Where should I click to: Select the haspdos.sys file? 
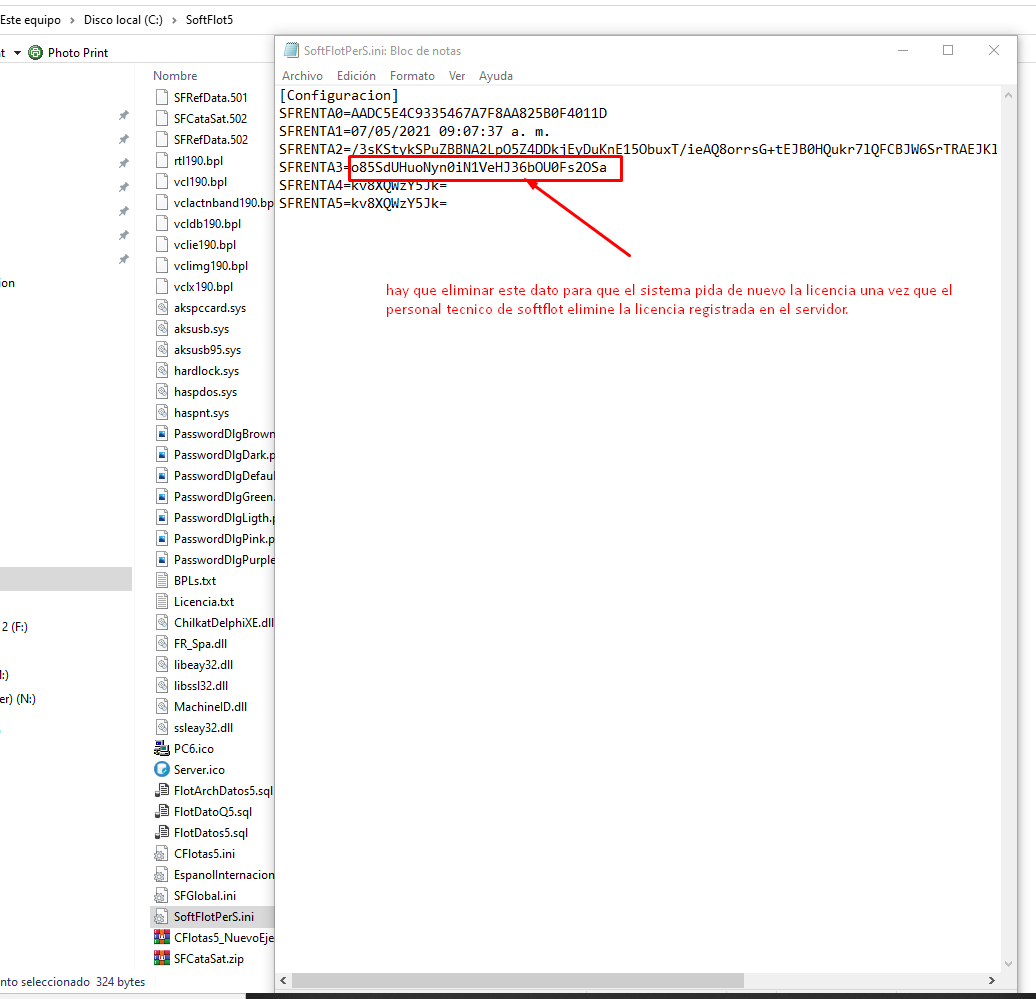[x=205, y=392]
